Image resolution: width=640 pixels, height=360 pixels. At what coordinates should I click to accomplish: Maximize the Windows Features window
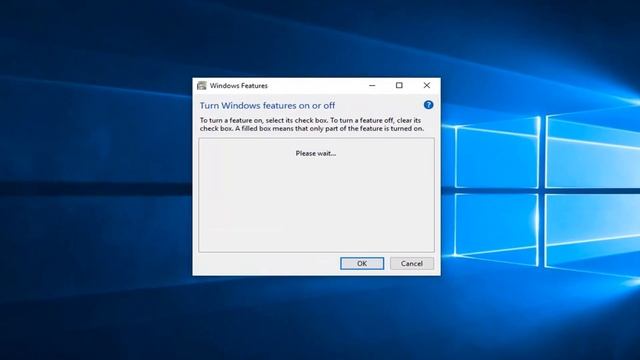tap(399, 85)
